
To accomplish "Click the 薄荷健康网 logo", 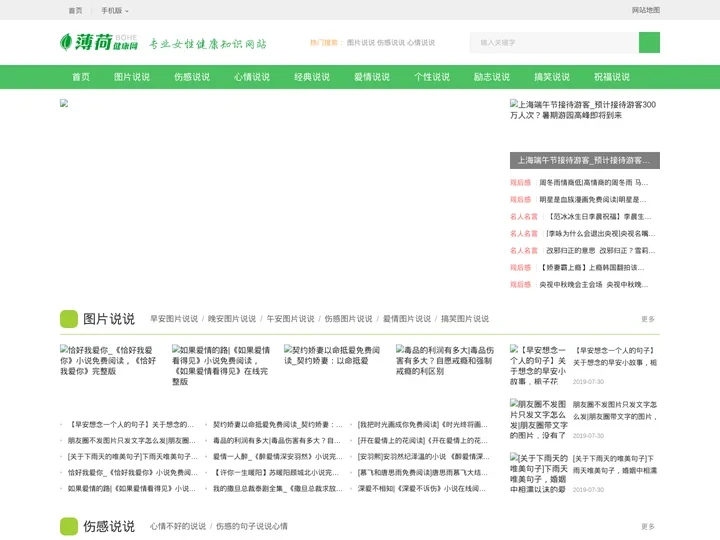I will (97, 43).
